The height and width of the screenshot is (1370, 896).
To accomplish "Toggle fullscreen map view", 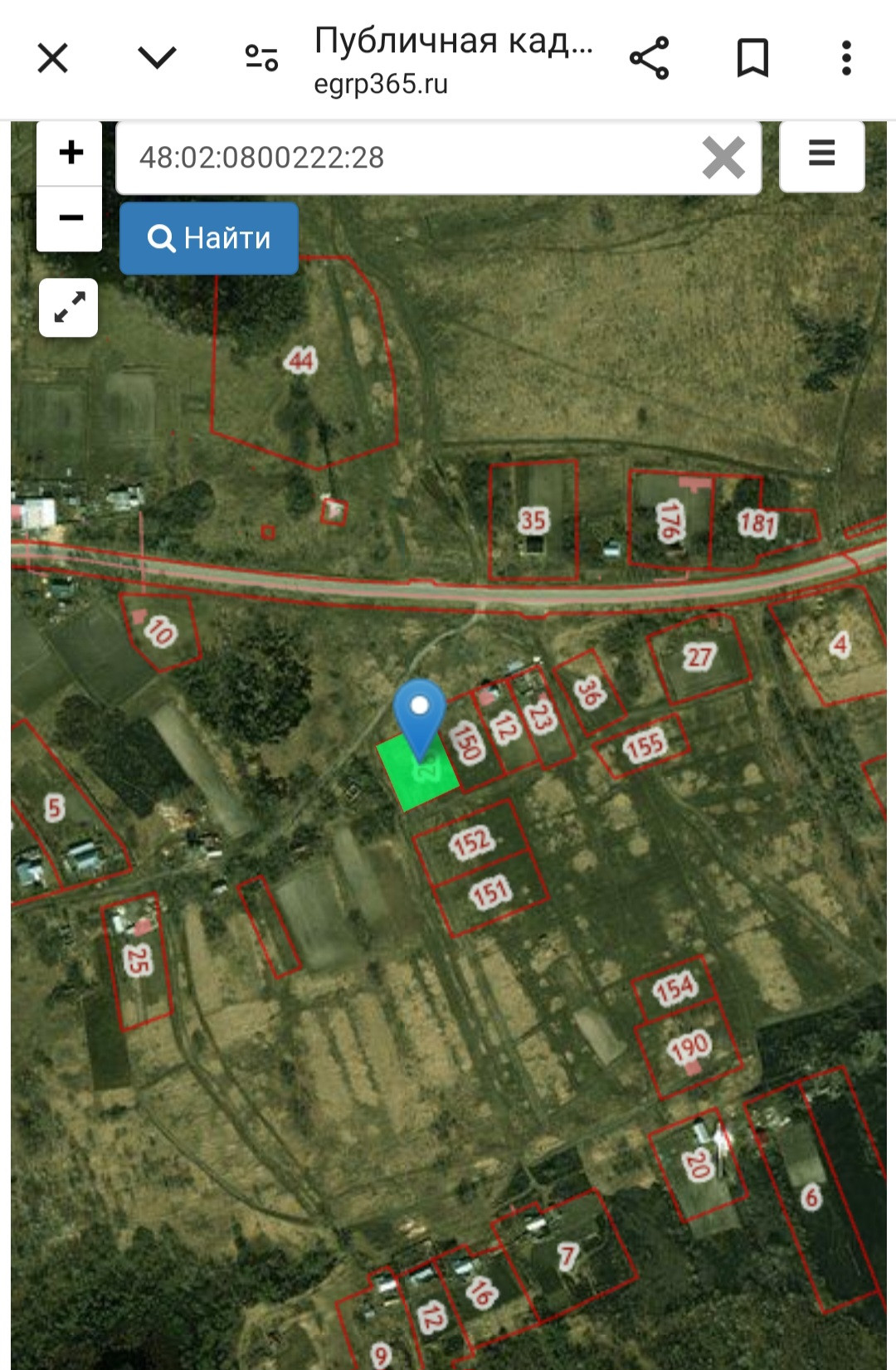I will coord(69,308).
